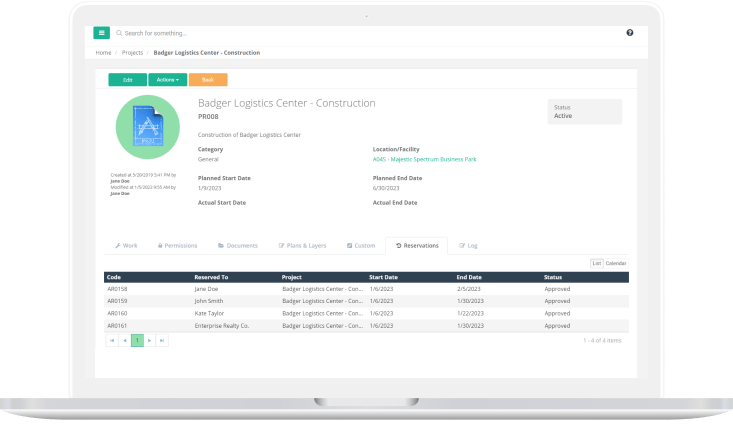Switch to the Permissions tab
This screenshot has width=733, height=438.
[x=178, y=246]
